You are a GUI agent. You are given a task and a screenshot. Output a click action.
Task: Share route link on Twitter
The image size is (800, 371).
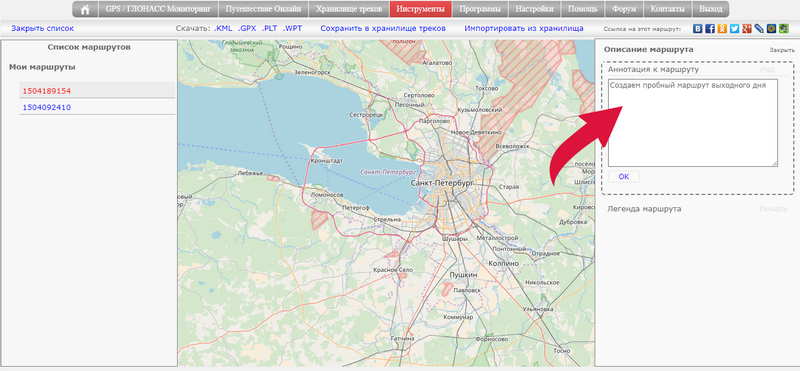coord(734,29)
